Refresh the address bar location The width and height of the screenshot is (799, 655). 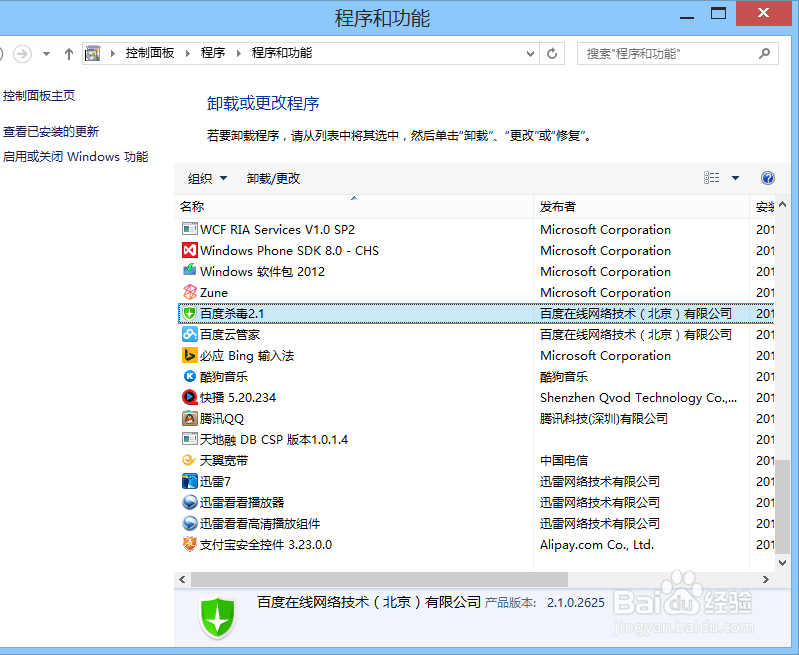[552, 54]
